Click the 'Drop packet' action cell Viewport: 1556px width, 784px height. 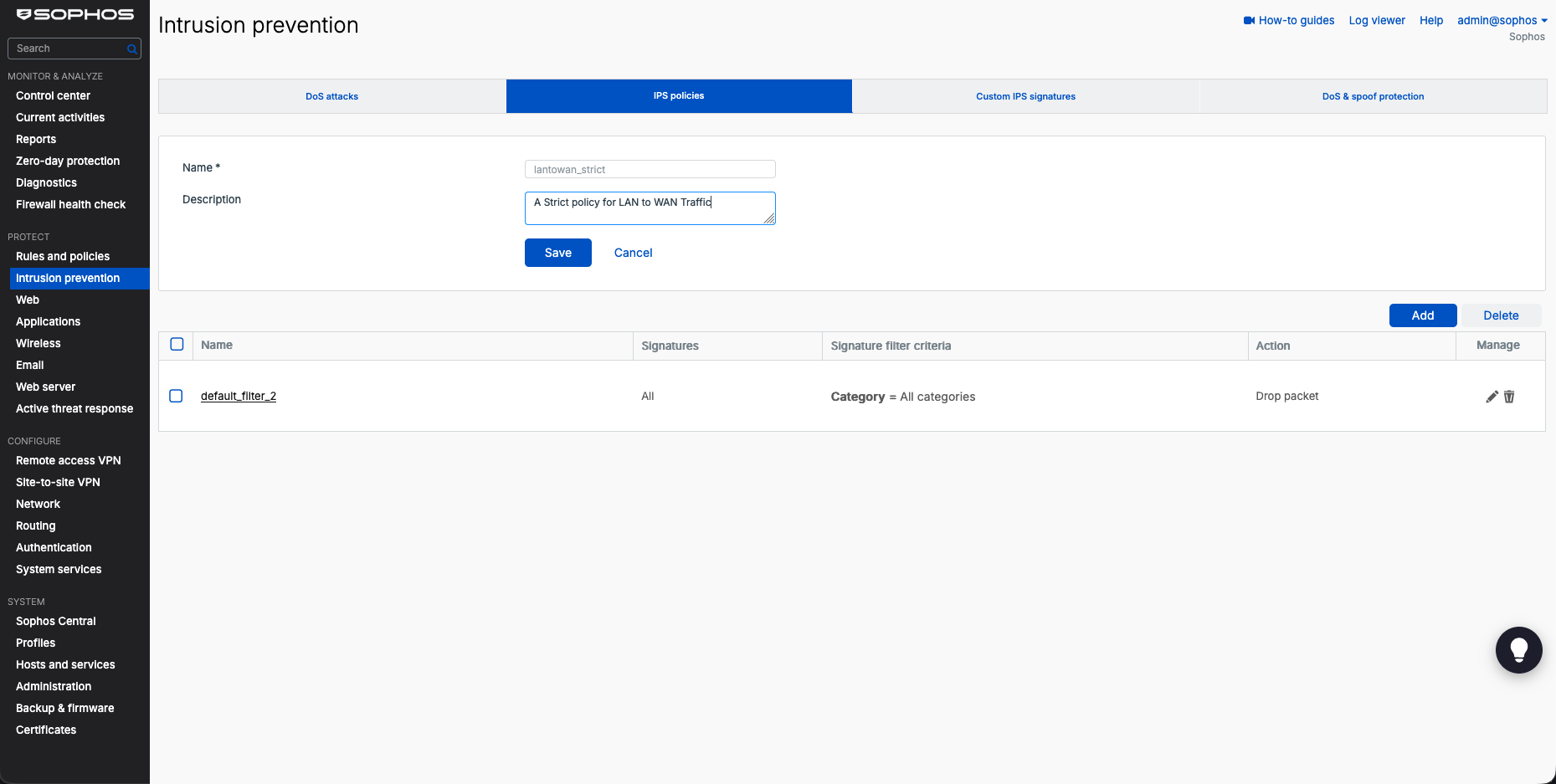[1286, 396]
